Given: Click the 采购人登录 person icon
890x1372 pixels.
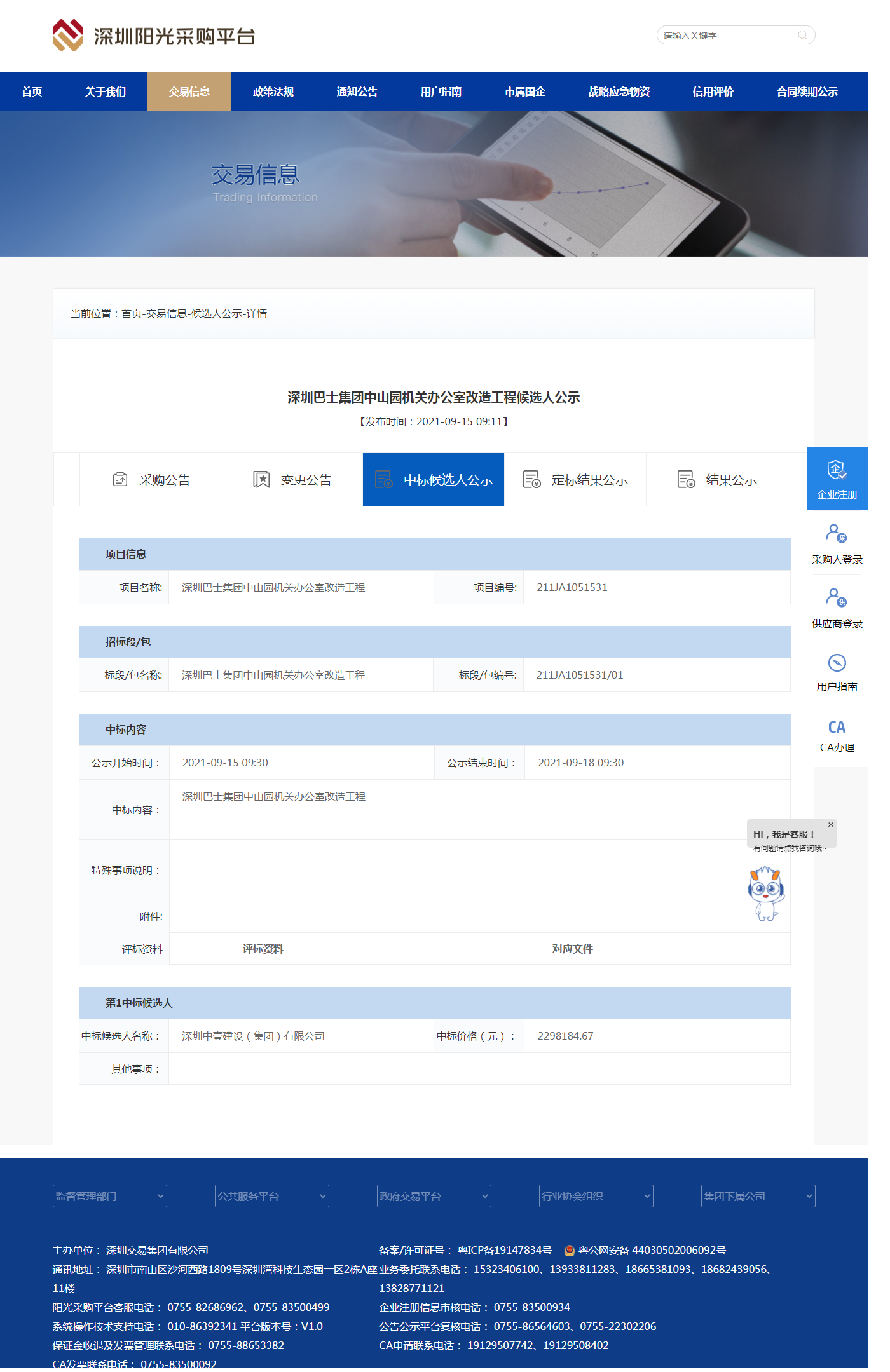Looking at the screenshot, I should 836,533.
